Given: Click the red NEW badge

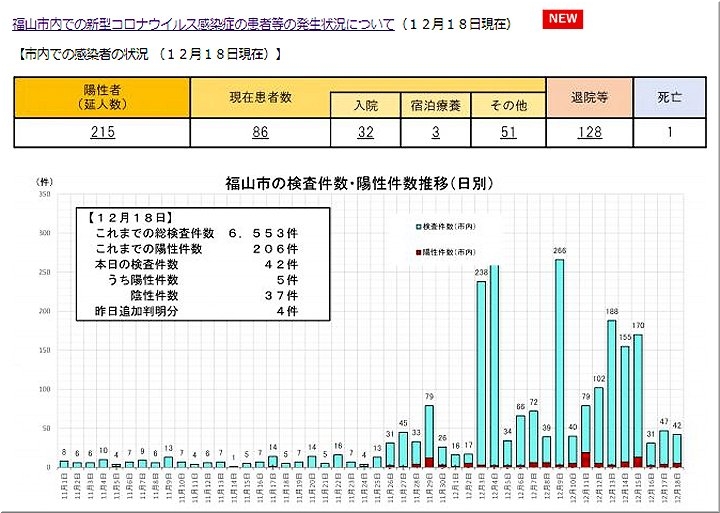Looking at the screenshot, I should coord(564,20).
